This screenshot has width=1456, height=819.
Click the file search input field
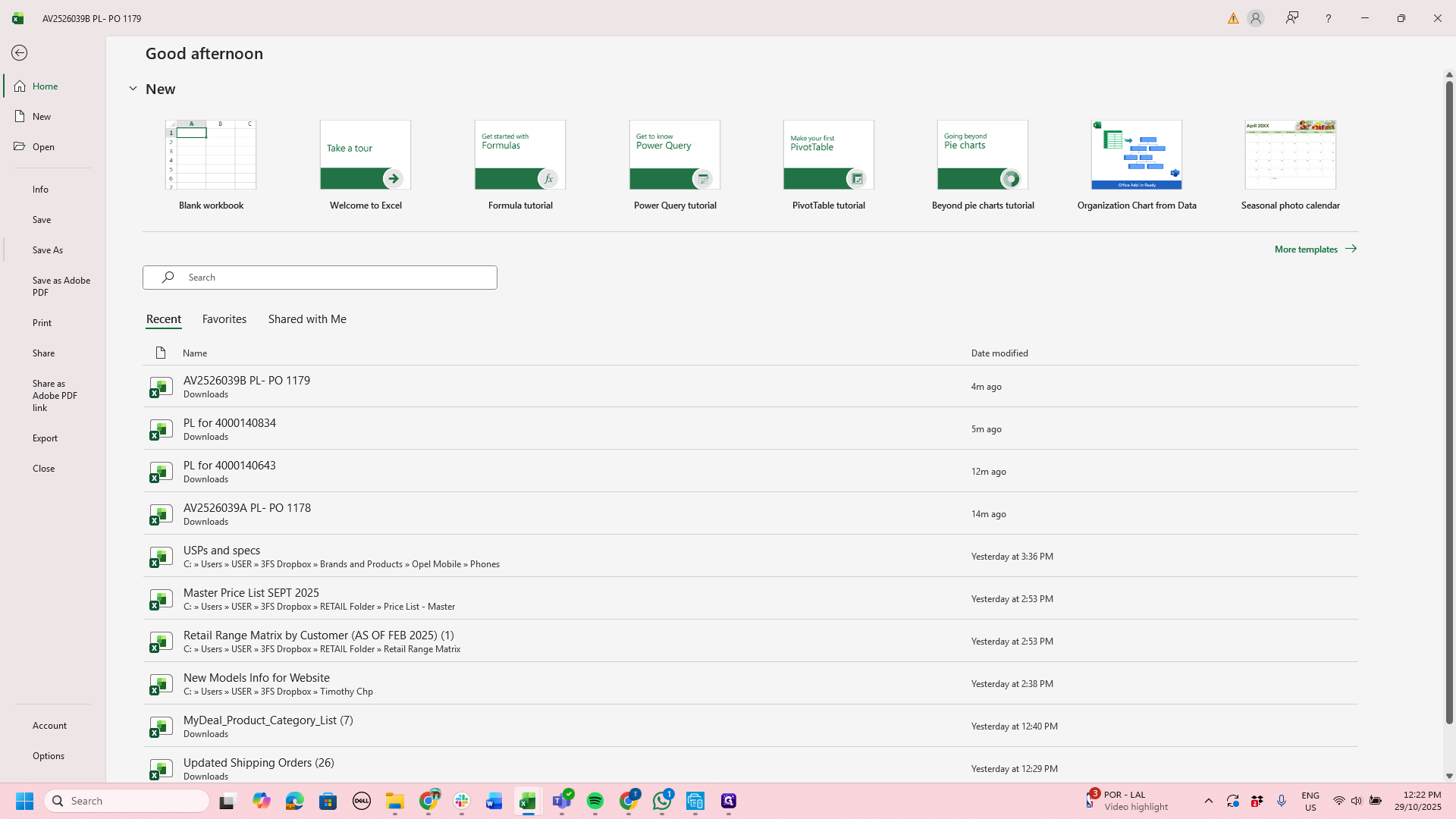[x=320, y=278]
